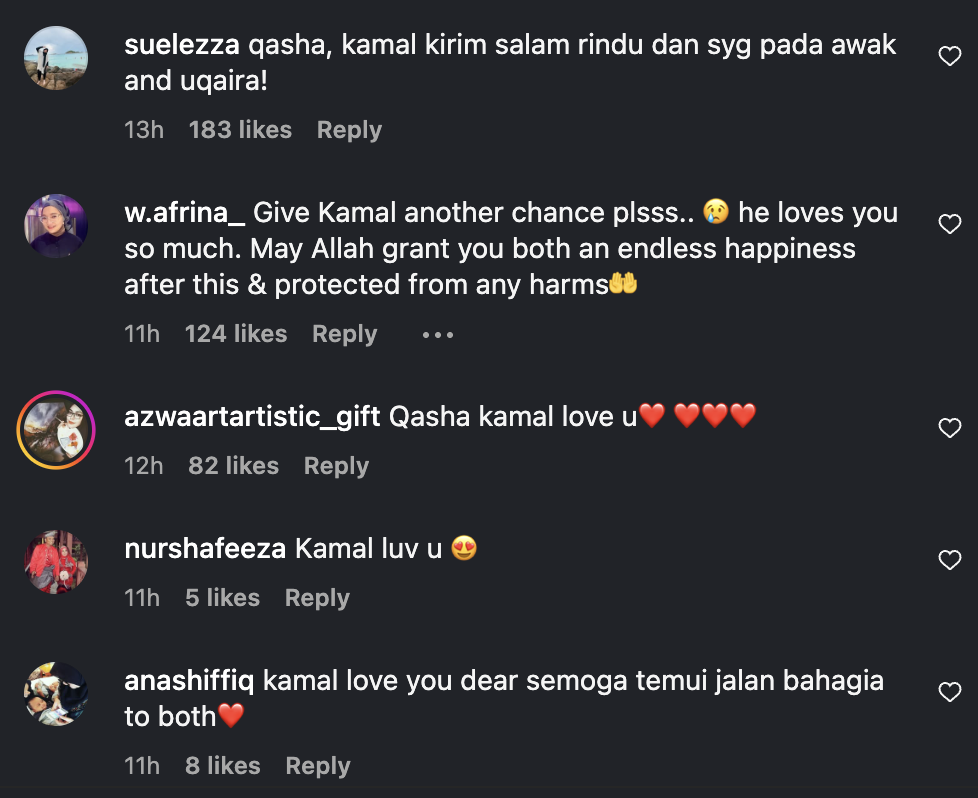View azwaartartistic_gift's story from the avatar ring

click(x=56, y=430)
